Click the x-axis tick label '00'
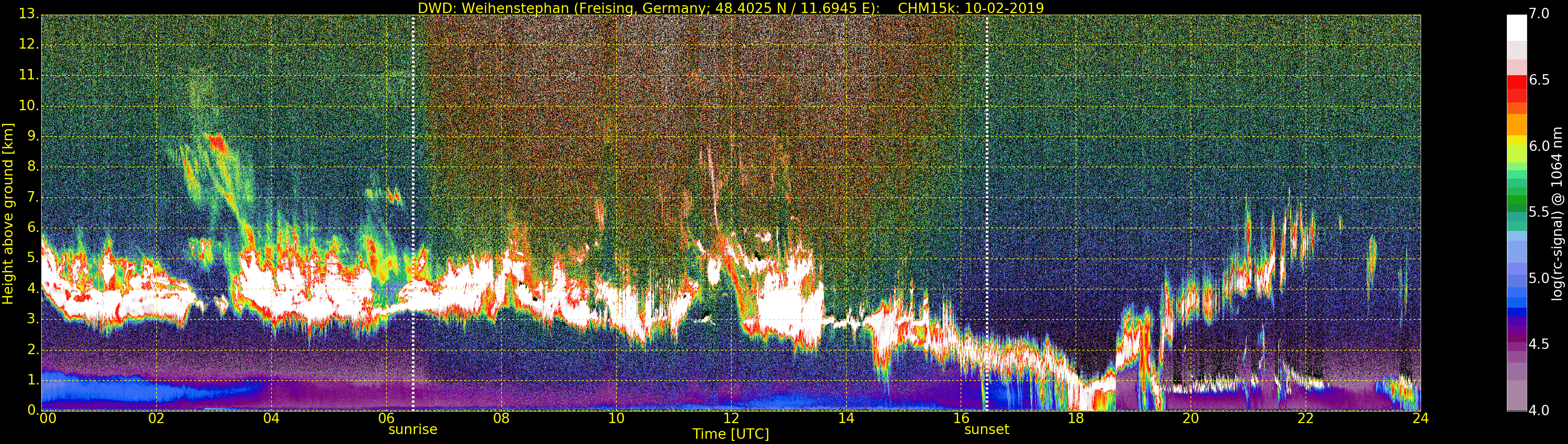 (x=48, y=418)
